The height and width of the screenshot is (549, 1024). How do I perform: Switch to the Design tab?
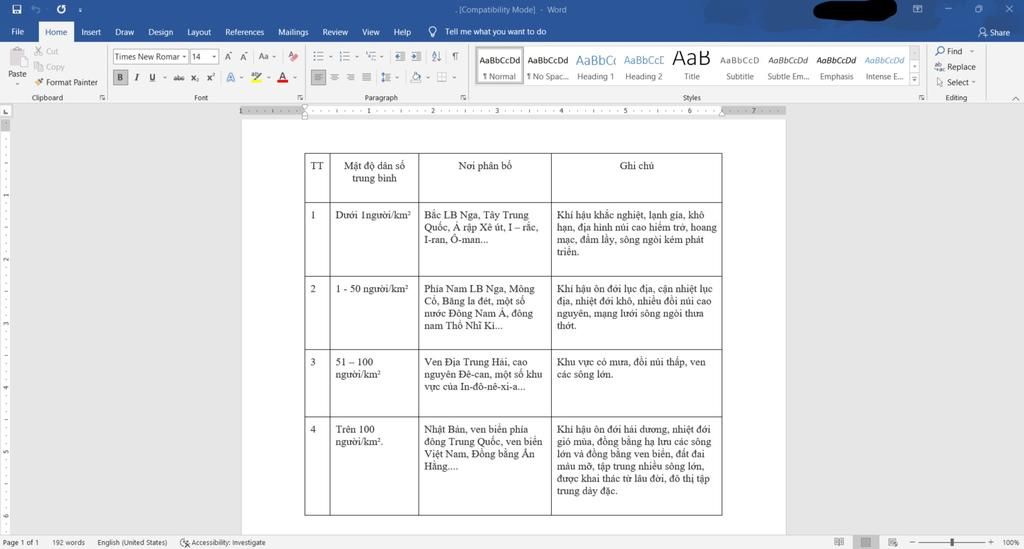[160, 32]
